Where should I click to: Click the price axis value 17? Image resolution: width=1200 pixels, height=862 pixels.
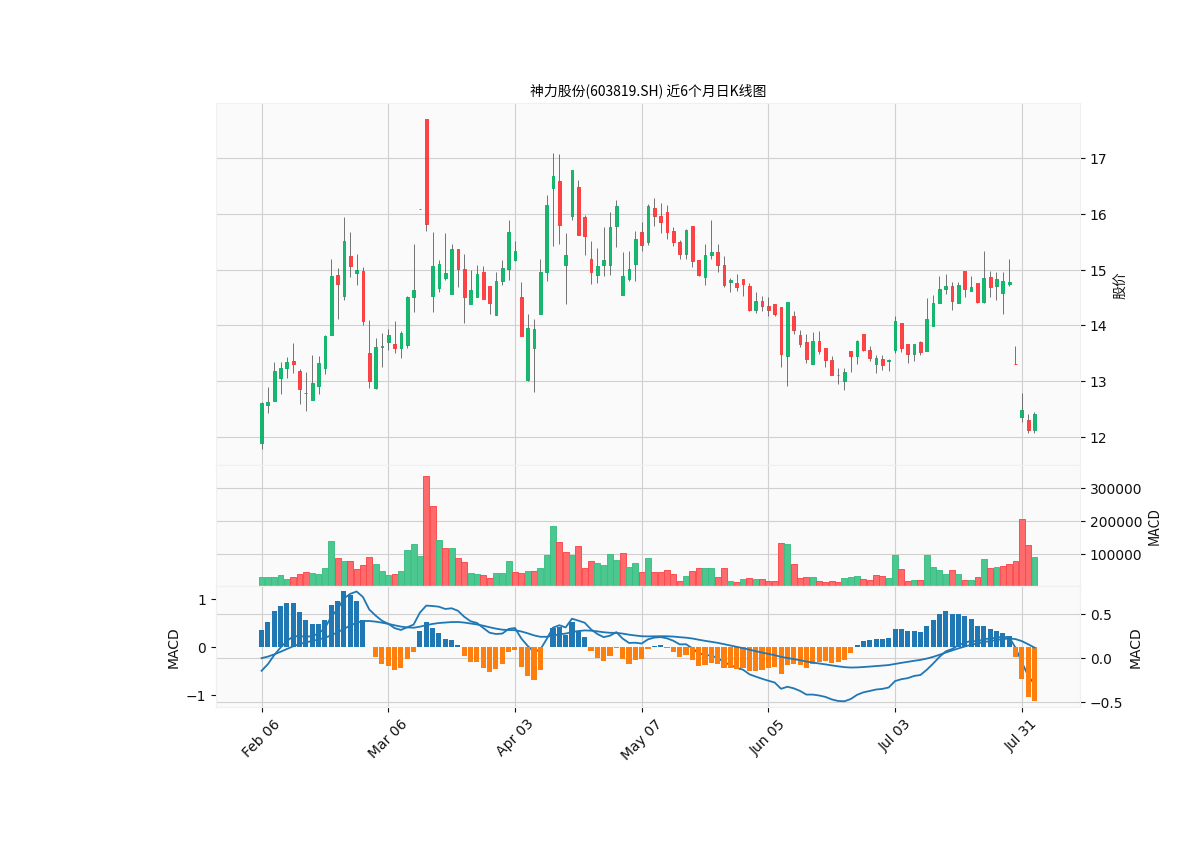(x=1097, y=159)
